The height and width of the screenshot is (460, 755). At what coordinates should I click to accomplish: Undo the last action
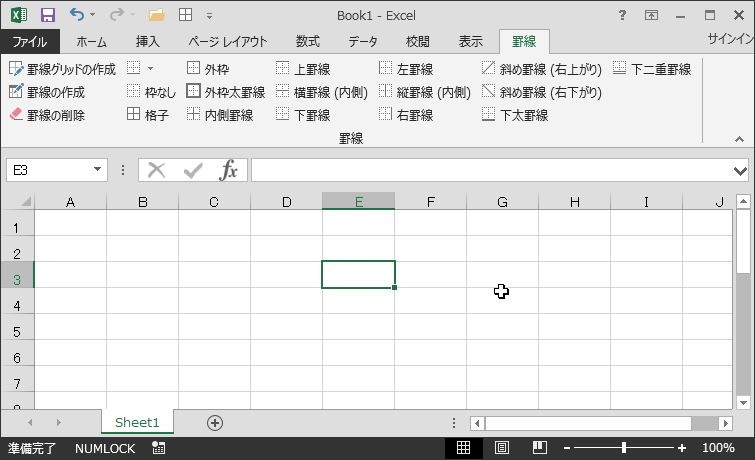(x=77, y=14)
